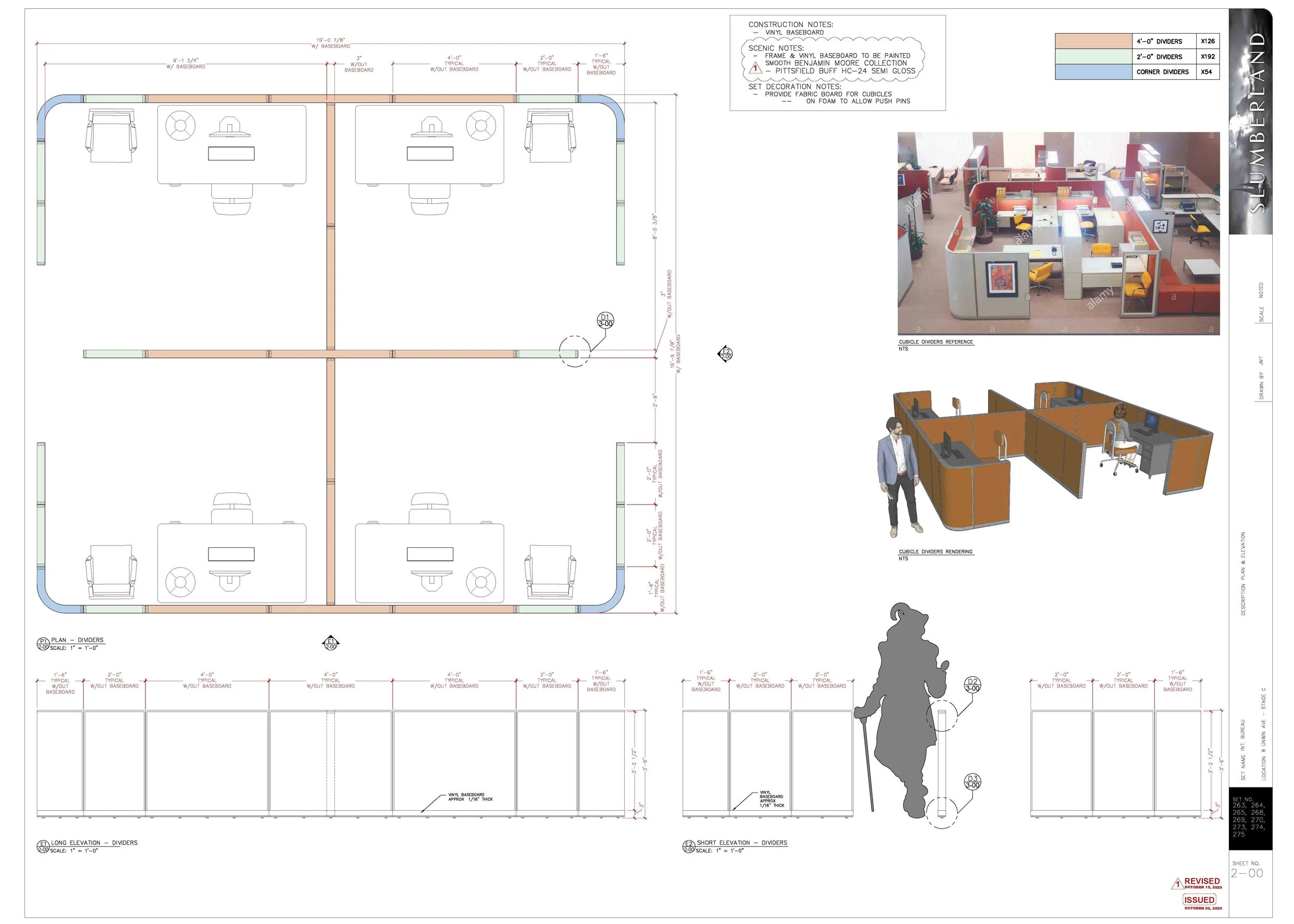Click the D3 detail callout bubble
The image size is (1294, 924).
point(973,782)
